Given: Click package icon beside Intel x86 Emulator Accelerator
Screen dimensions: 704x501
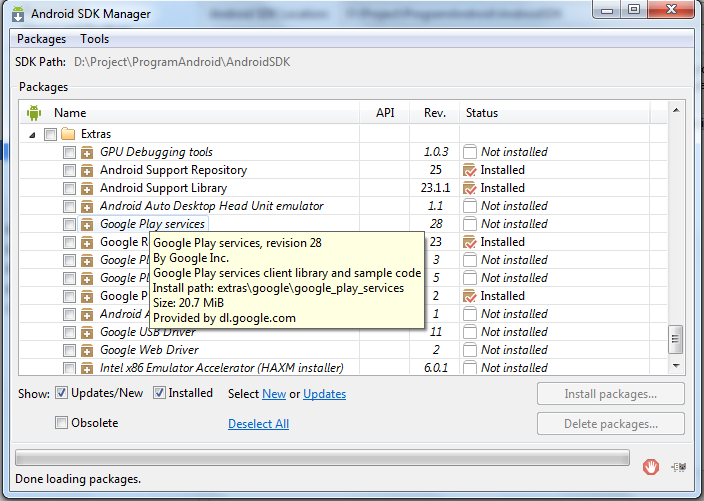Looking at the screenshot, I should coord(87,369).
